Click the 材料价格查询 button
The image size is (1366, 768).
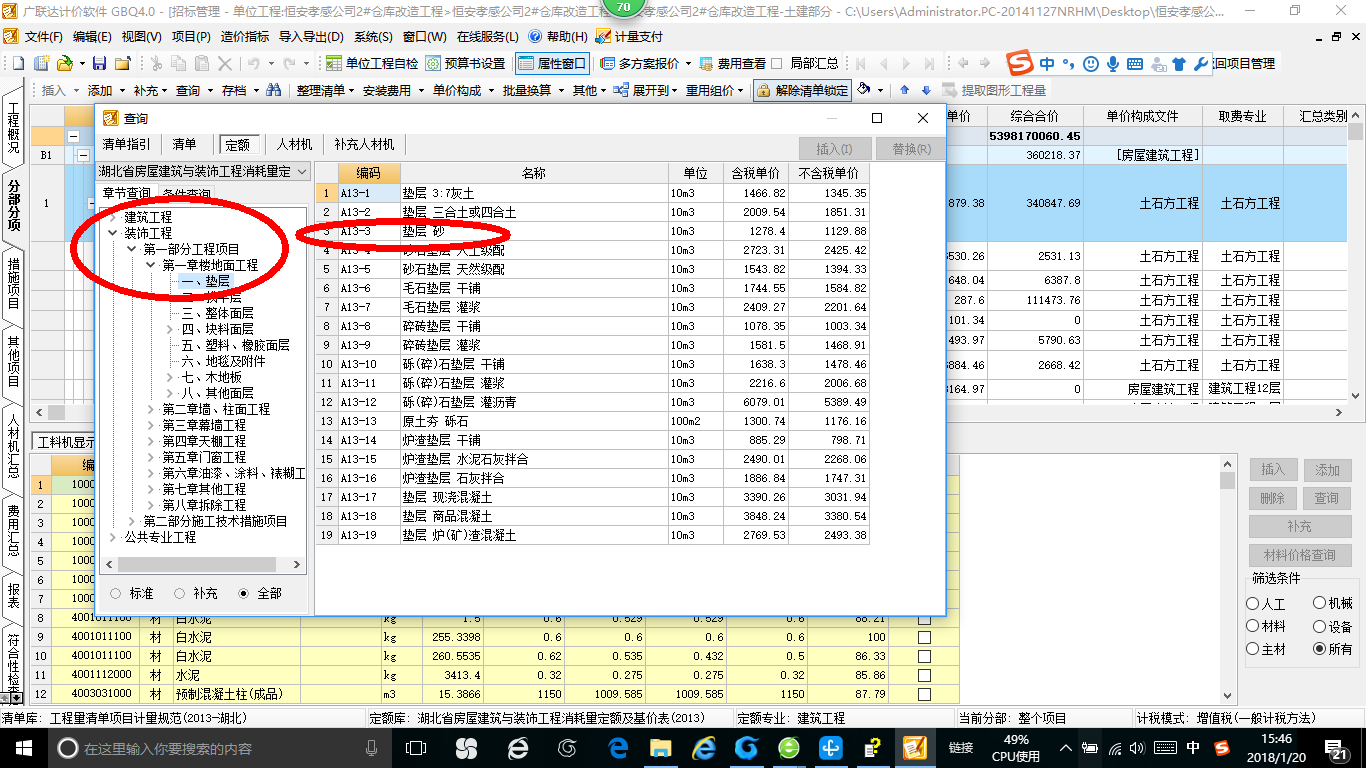pyautogui.click(x=1299, y=555)
